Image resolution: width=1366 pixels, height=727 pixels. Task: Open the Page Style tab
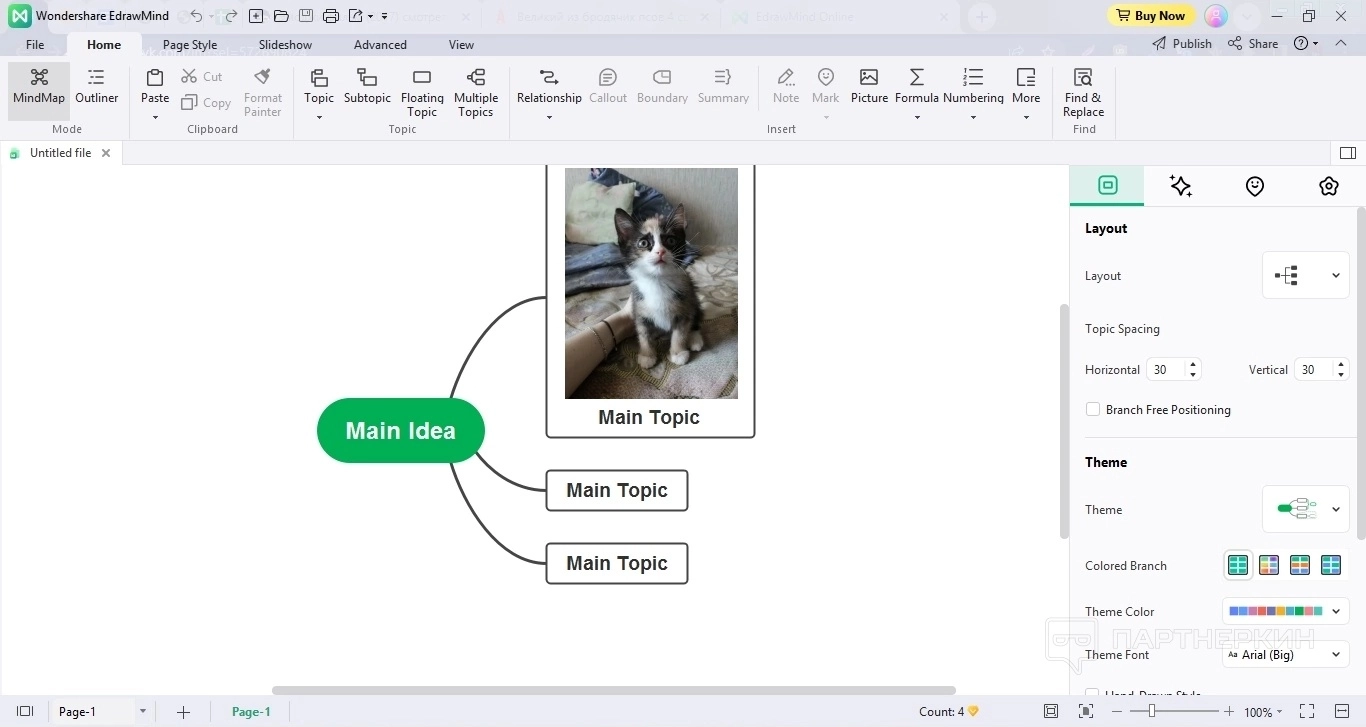point(190,45)
